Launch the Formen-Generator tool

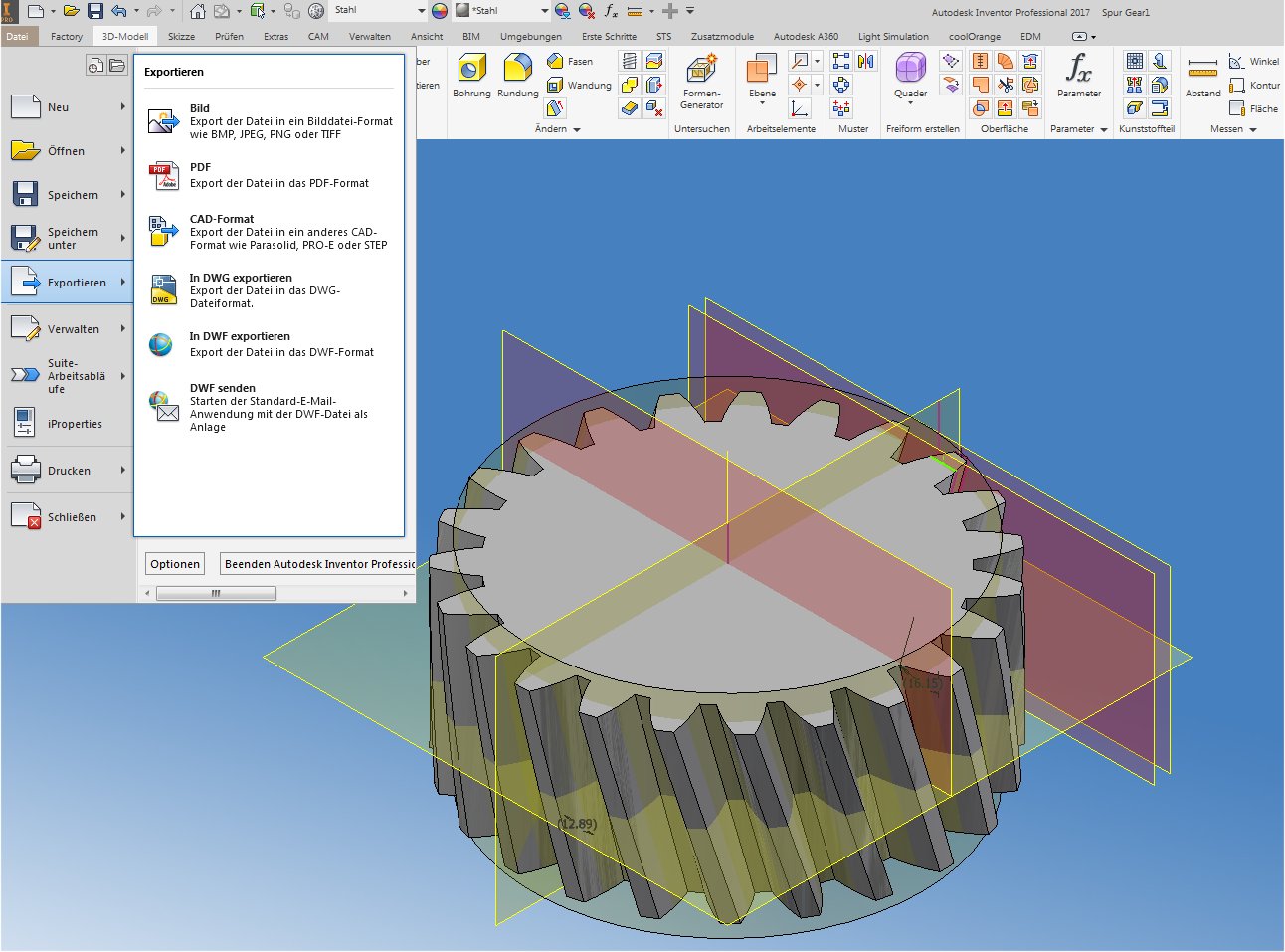[701, 81]
